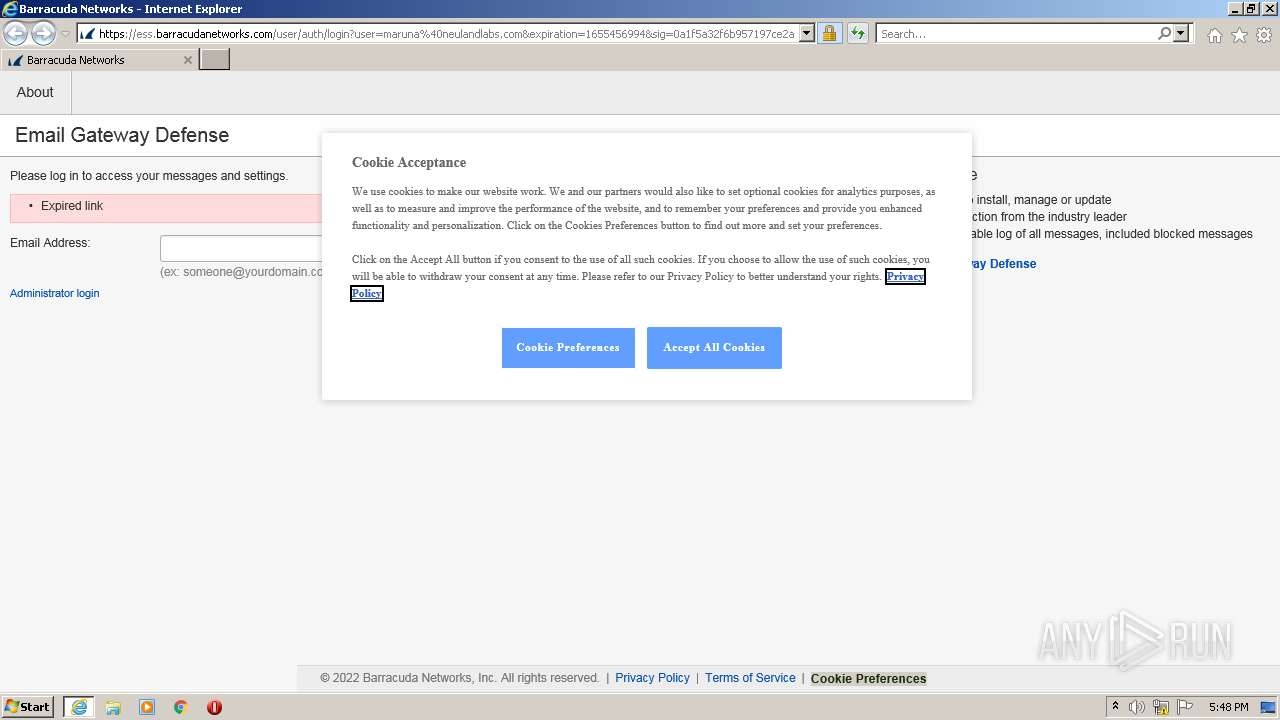Screen dimensions: 1280x720
Task: Expand the address bar URL dropdown
Action: [807, 34]
